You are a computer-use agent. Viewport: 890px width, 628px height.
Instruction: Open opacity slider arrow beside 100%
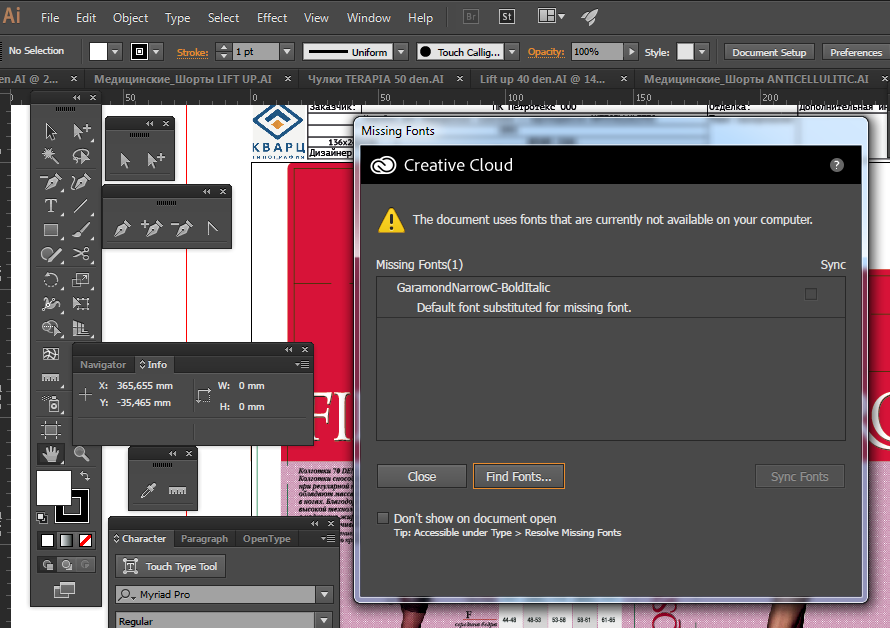coord(631,52)
